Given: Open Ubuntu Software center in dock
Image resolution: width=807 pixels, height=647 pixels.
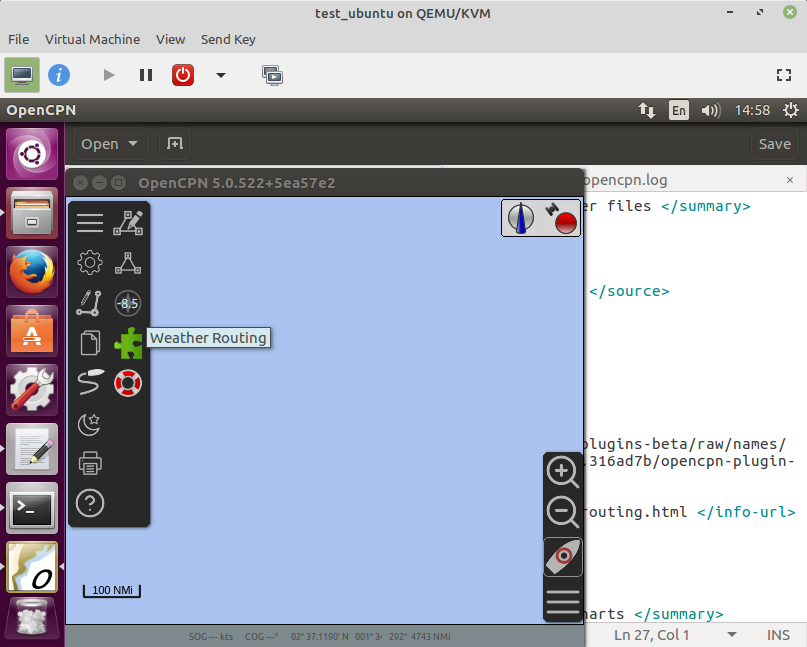Looking at the screenshot, I should point(32,331).
